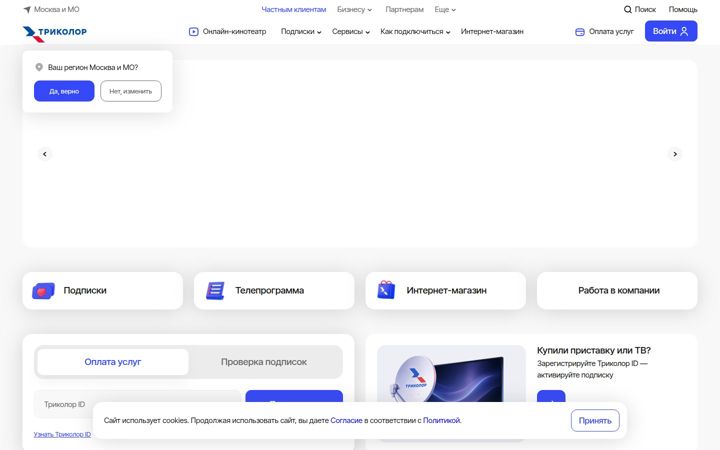Click the card icon next to Оплата услуг
The image size is (720, 450).
580,32
